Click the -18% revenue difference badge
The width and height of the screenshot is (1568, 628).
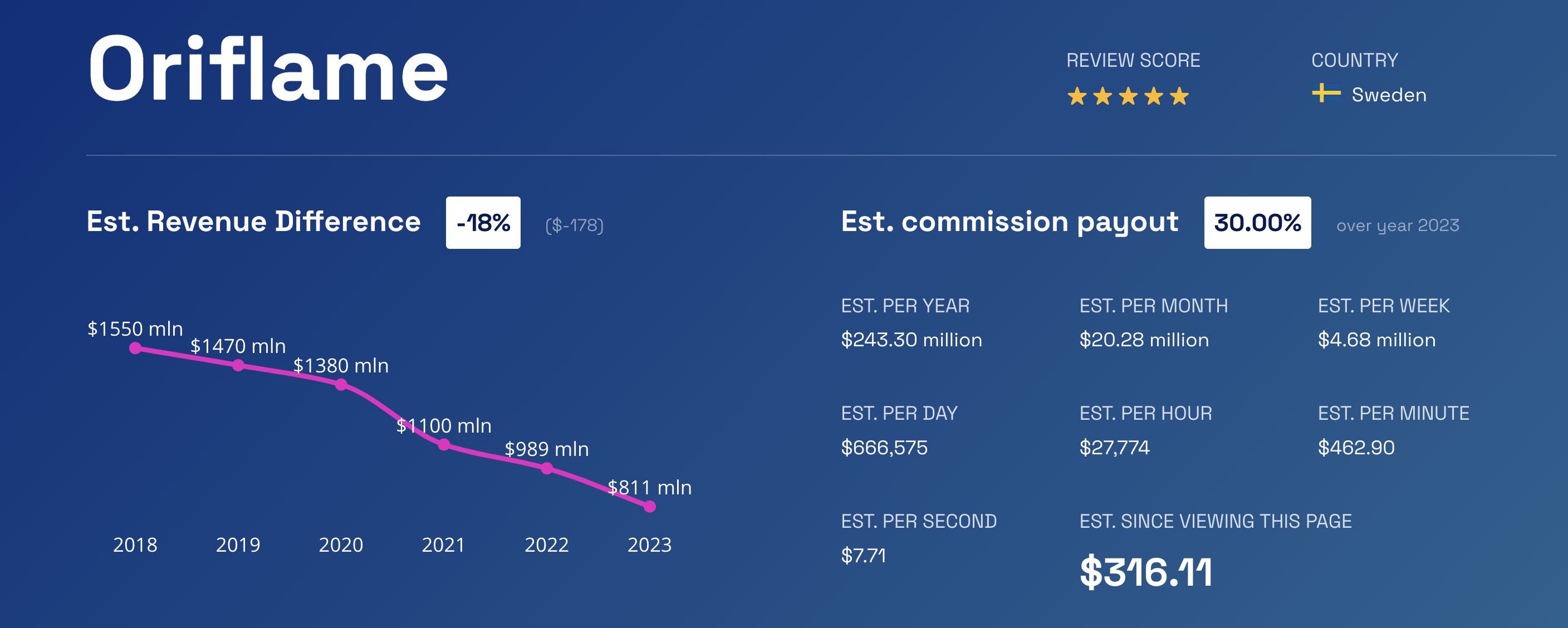point(483,223)
